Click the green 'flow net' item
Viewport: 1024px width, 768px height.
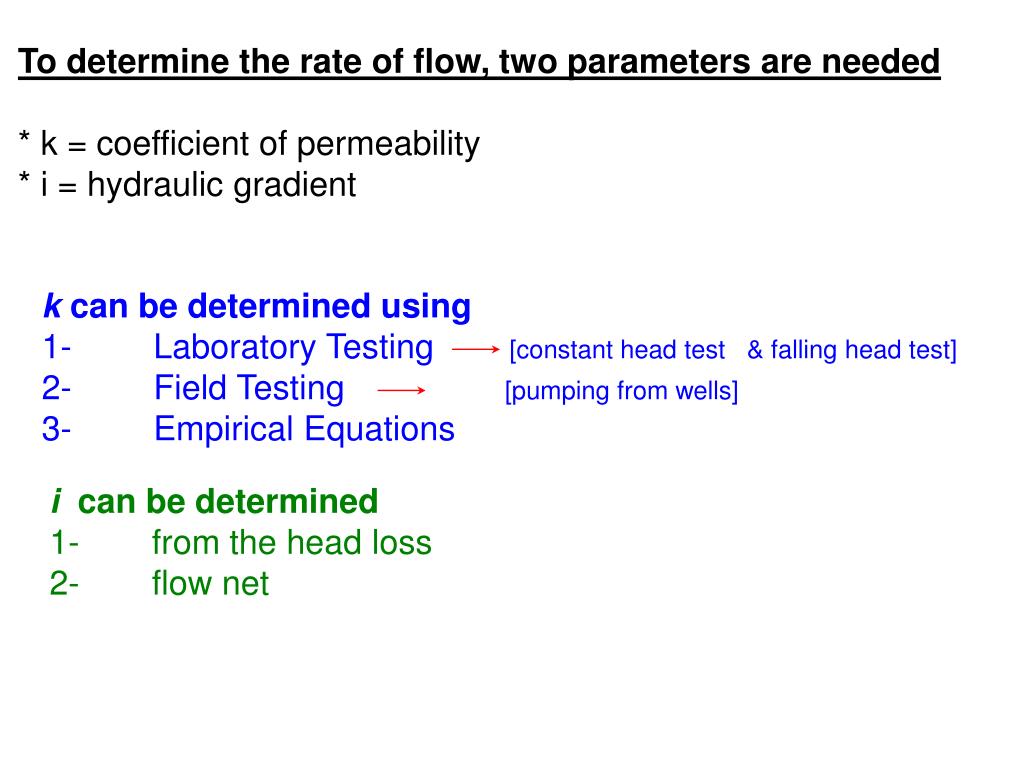coord(210,584)
